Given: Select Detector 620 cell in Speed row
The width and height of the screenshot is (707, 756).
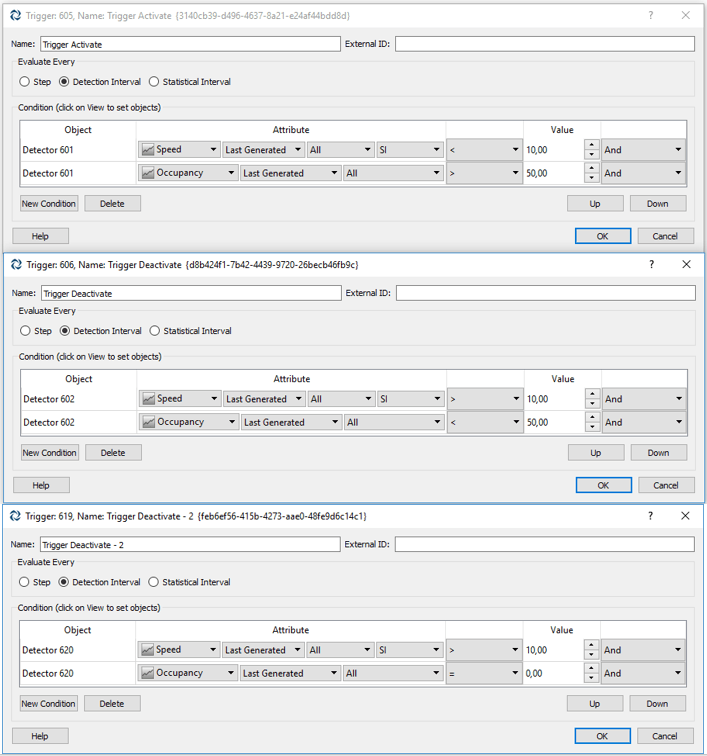Looking at the screenshot, I should click(78, 650).
